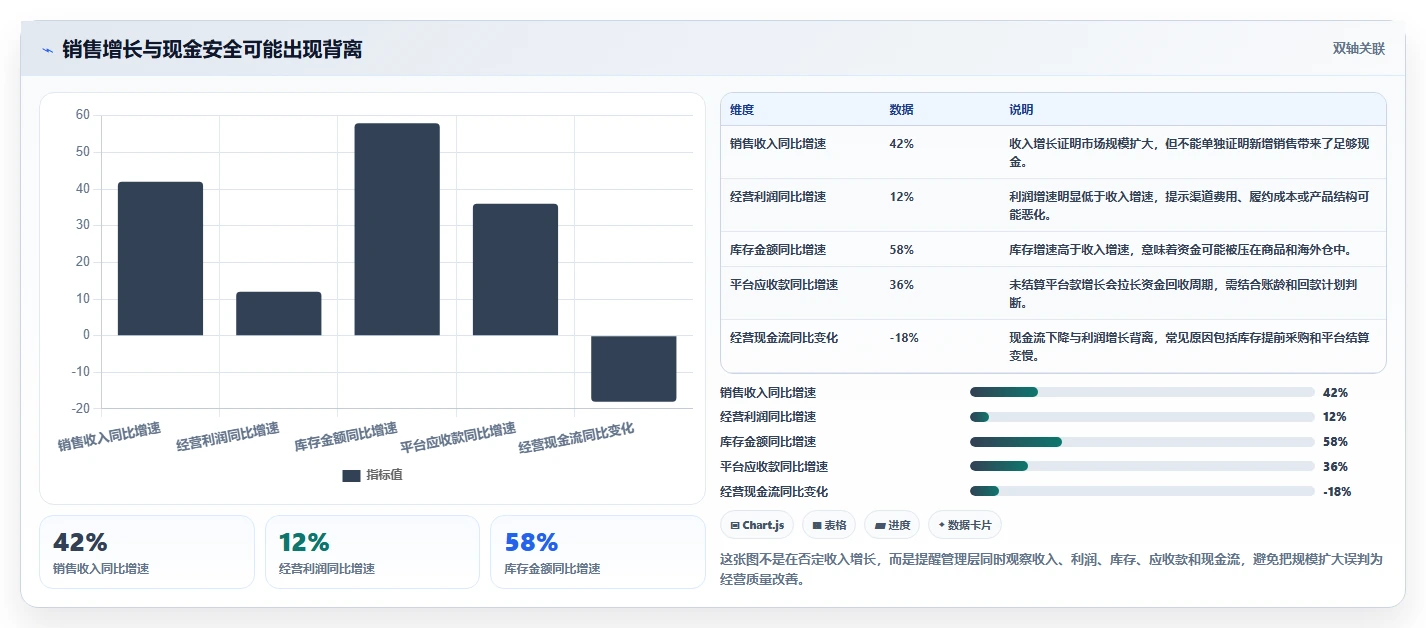Click the 58% value in the table
The height and width of the screenshot is (628, 1426).
[901, 250]
